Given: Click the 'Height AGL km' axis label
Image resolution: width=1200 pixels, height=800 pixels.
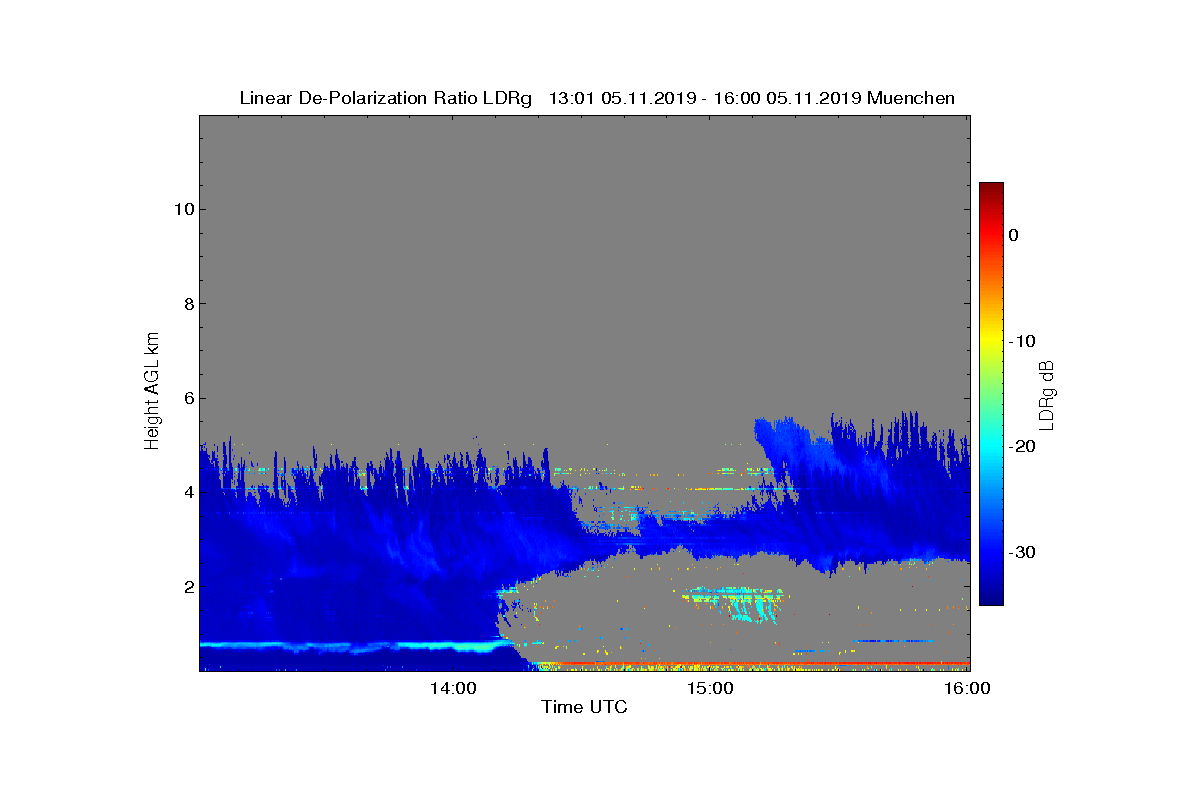Looking at the screenshot, I should pyautogui.click(x=152, y=391).
